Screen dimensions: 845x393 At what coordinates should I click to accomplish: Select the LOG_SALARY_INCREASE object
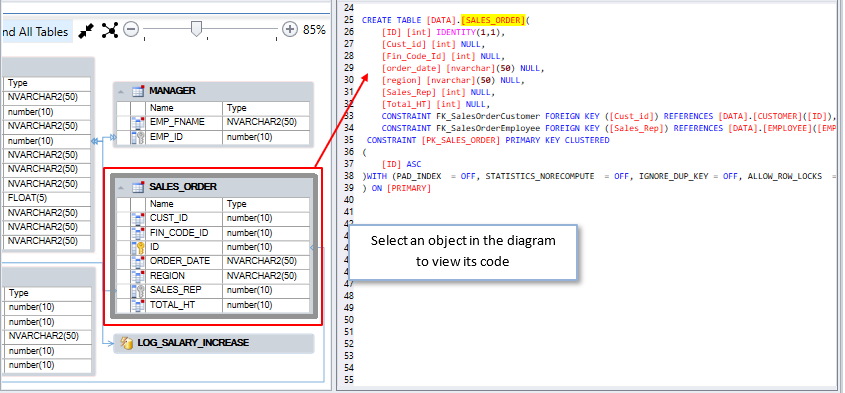coord(213,343)
